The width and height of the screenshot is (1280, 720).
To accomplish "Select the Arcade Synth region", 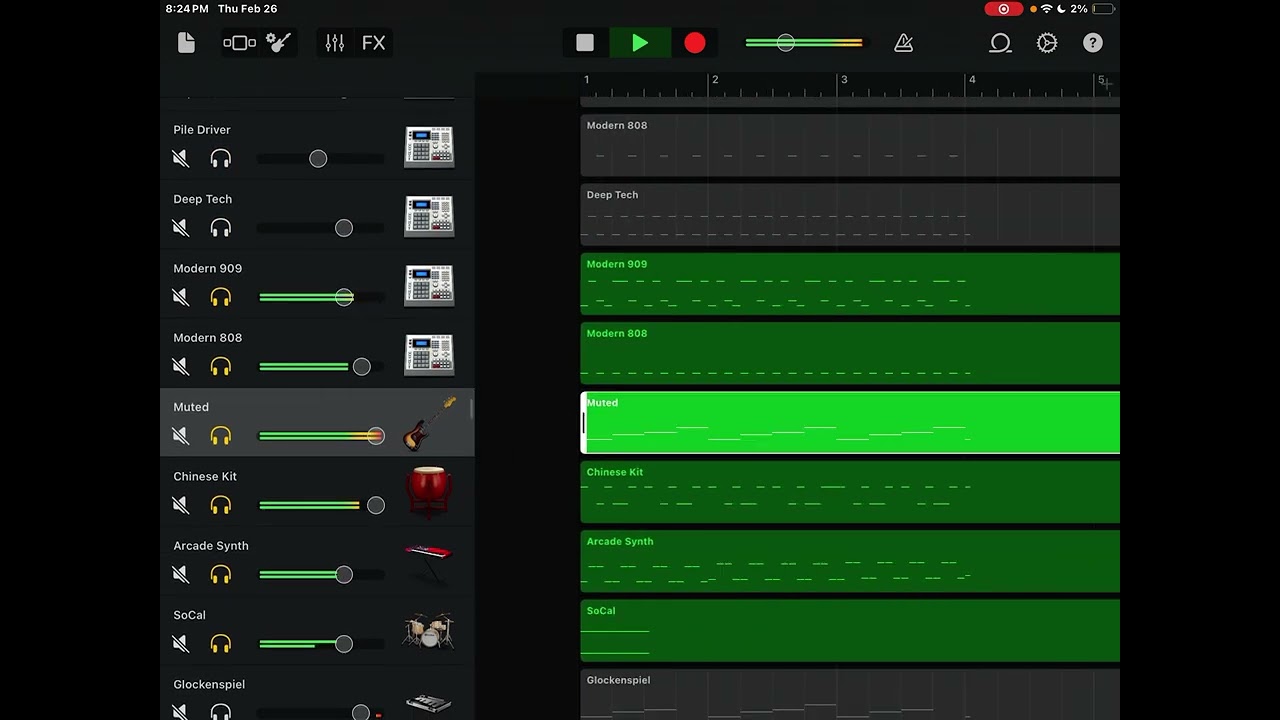I will pos(850,561).
